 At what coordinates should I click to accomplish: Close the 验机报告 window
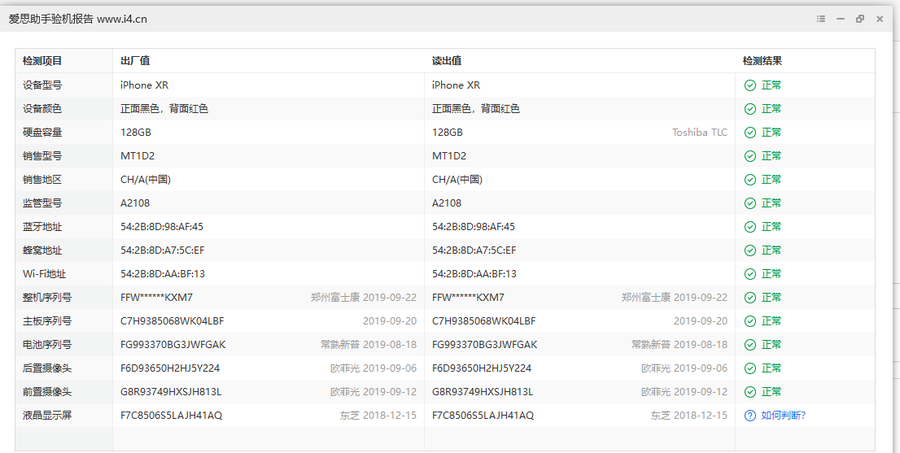pos(879,19)
